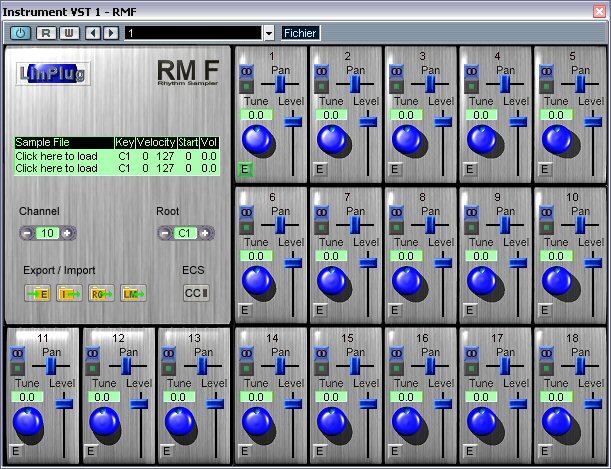Toggle the loop icon on pad 15
611x469 pixels.
pyautogui.click(x=321, y=354)
